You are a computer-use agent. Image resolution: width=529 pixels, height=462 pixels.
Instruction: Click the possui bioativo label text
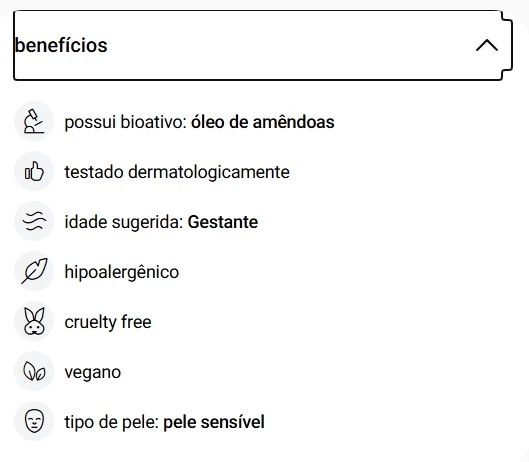(x=126, y=122)
